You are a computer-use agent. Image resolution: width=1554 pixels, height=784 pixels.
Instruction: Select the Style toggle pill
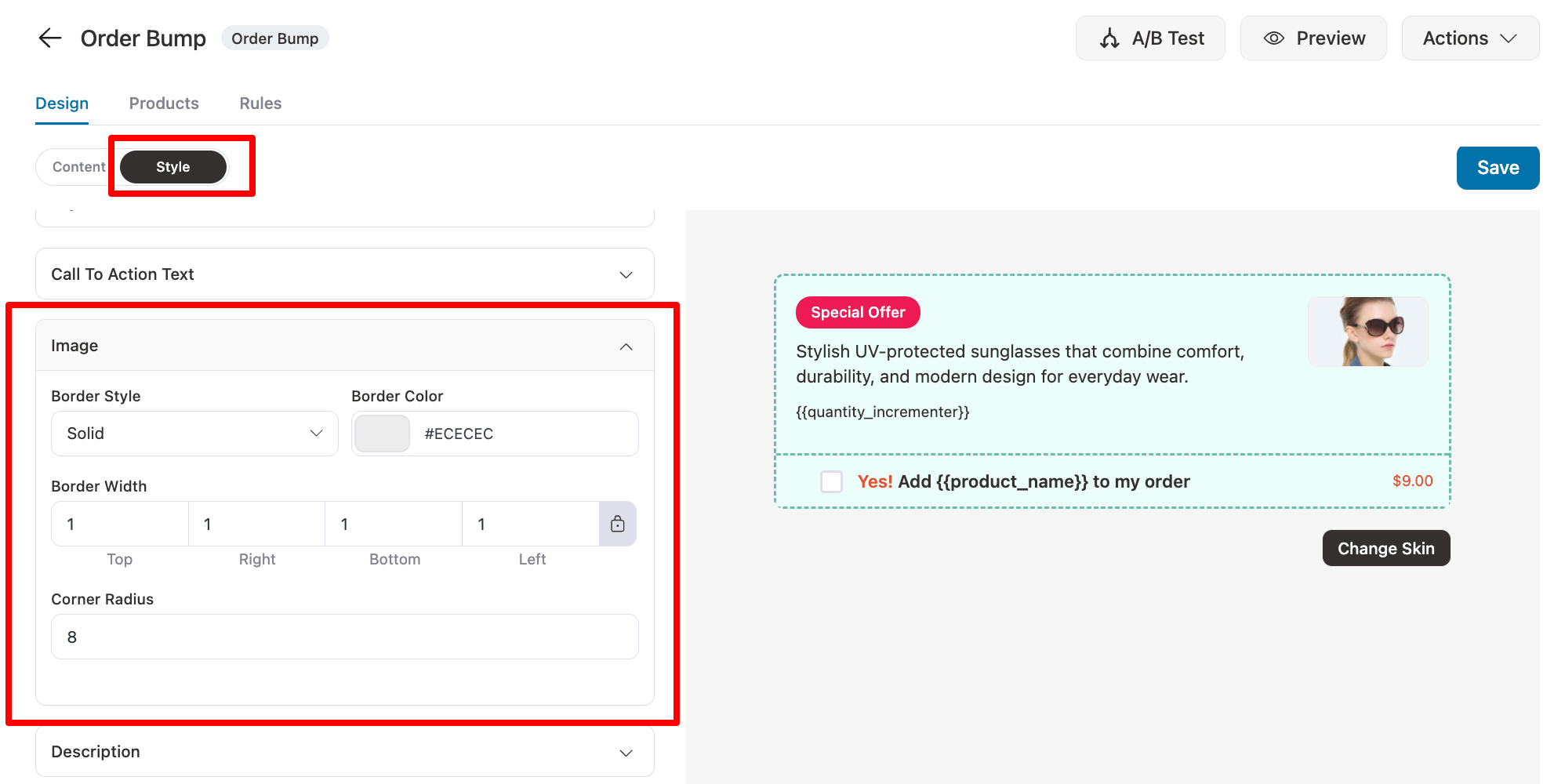[173, 167]
